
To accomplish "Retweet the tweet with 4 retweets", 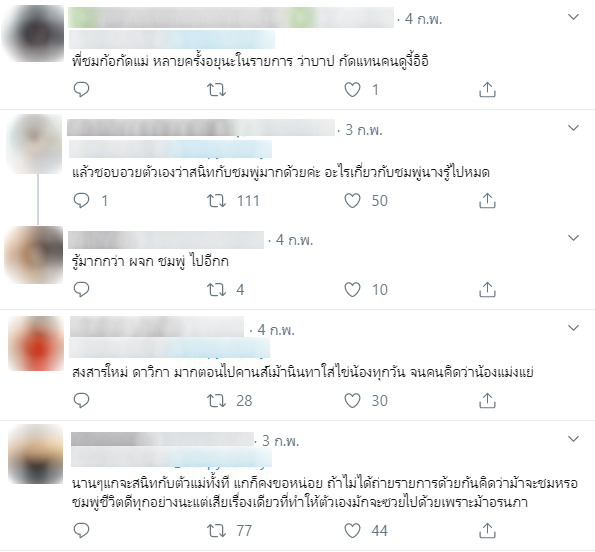I will point(216,290).
